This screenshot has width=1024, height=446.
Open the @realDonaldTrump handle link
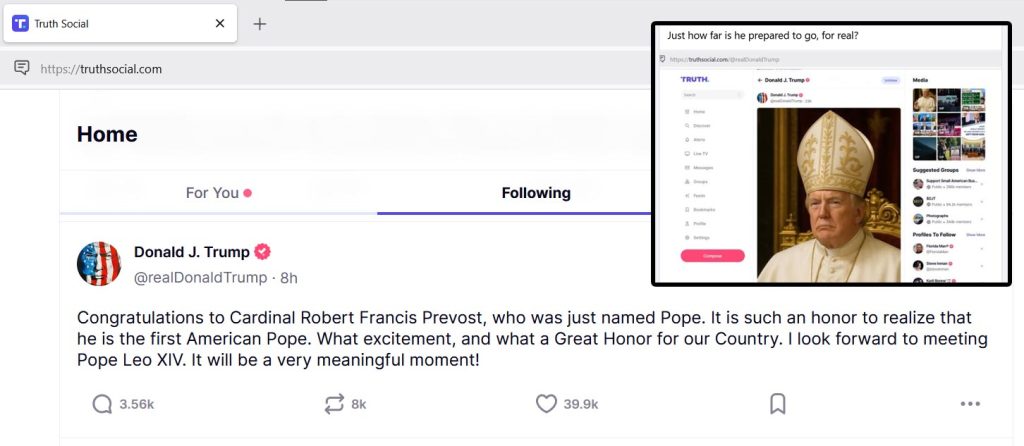[200, 277]
